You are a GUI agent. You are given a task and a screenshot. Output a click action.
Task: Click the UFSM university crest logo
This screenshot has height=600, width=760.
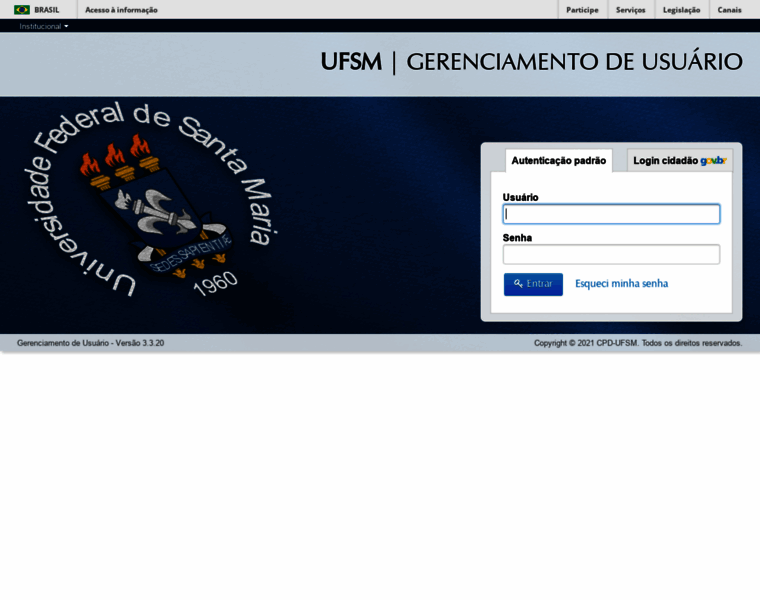(x=150, y=199)
